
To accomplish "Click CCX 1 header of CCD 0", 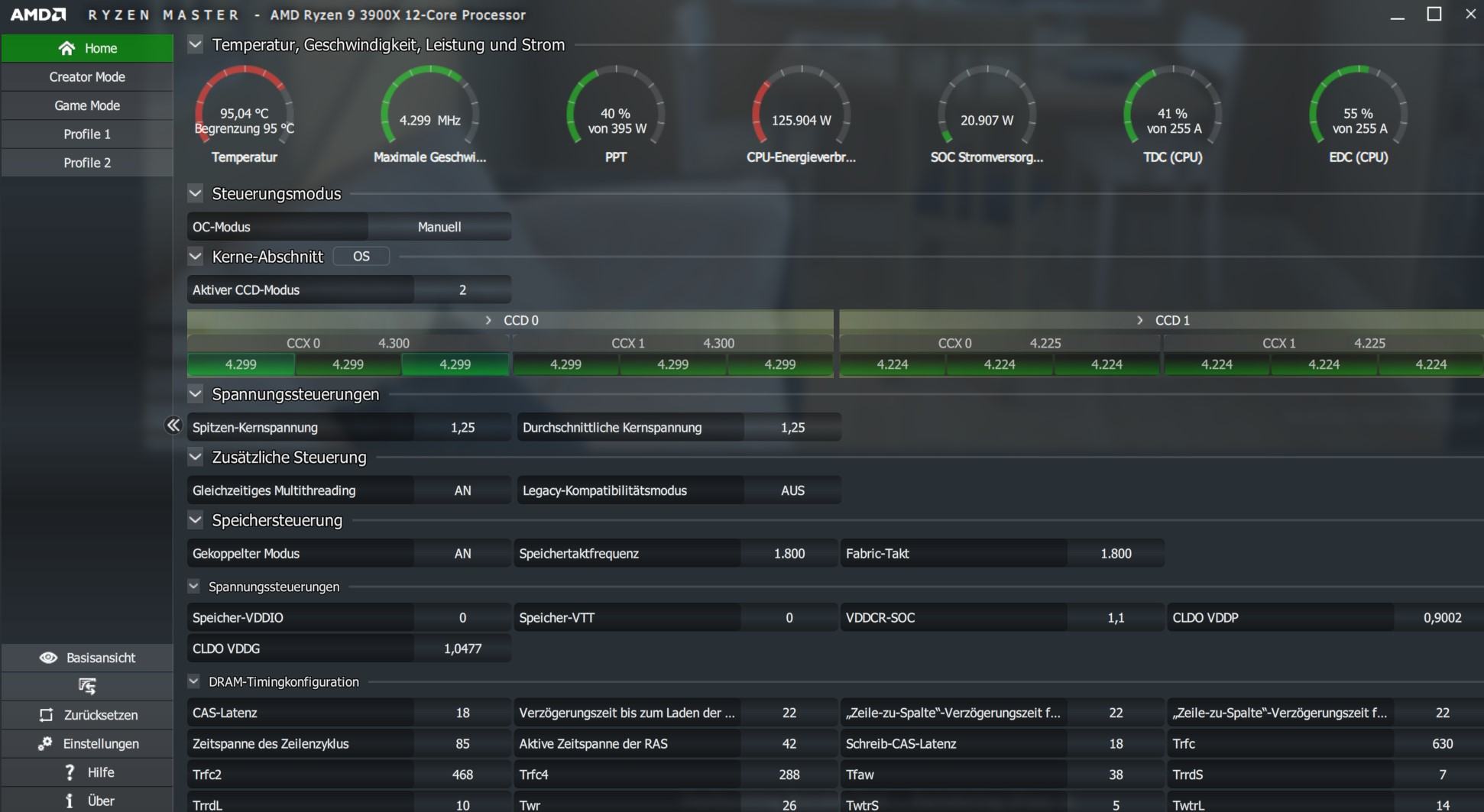I will click(x=672, y=343).
